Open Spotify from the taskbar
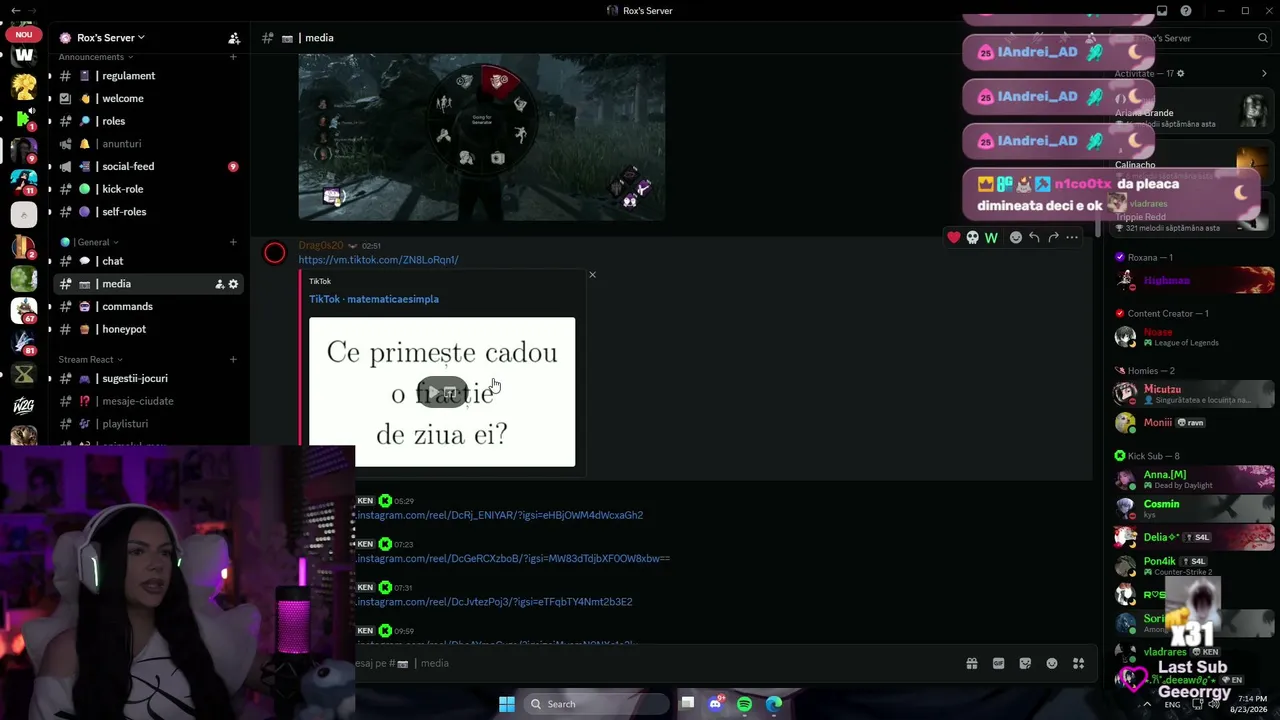 tap(744, 704)
